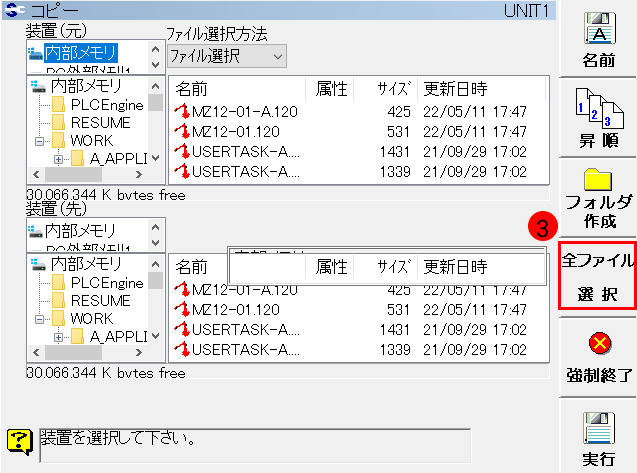Image resolution: width=637 pixels, height=473 pixels.
Task: Select PLCEngine folder in destination tree
Action: pyautogui.click(x=107, y=283)
